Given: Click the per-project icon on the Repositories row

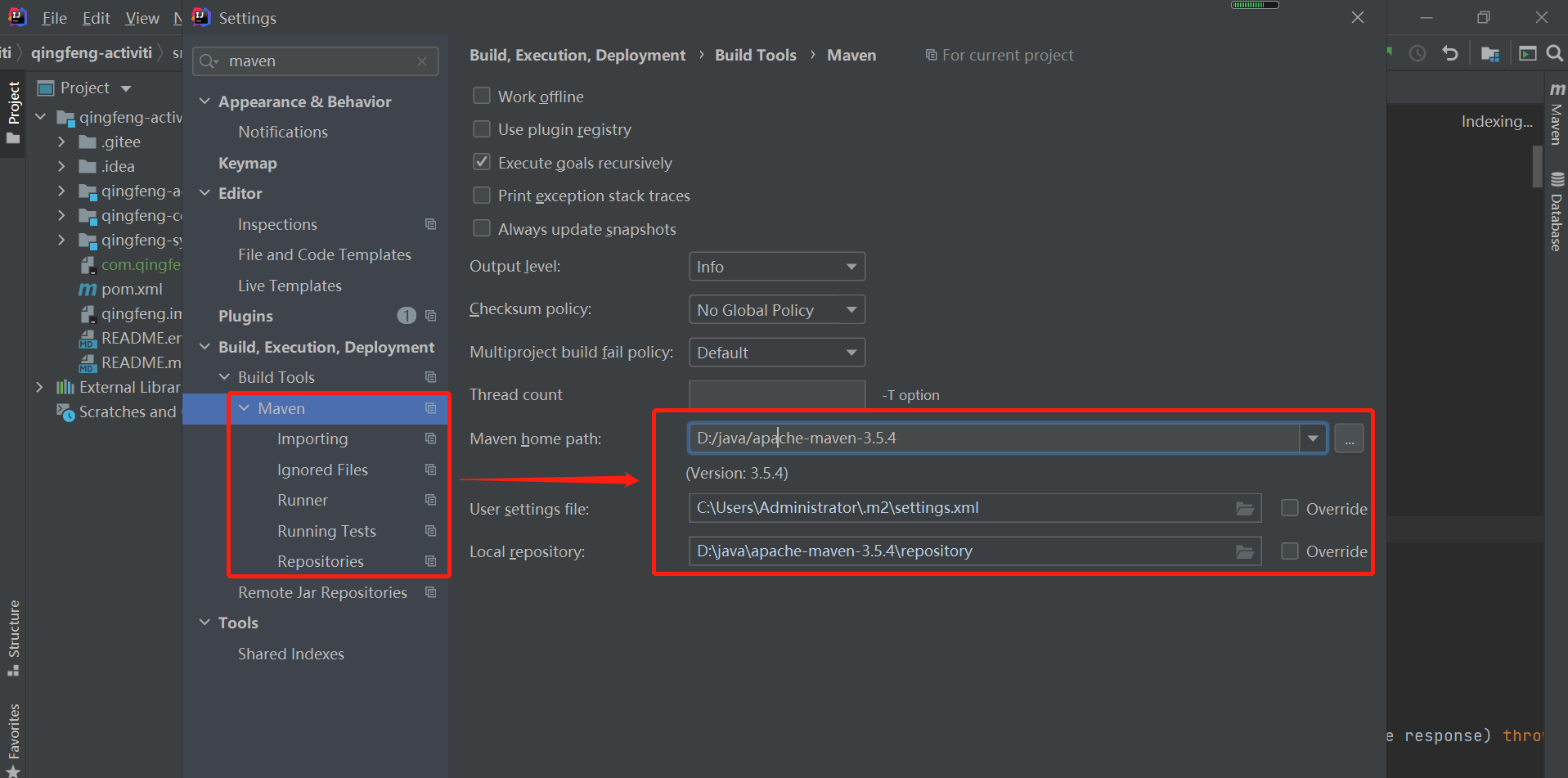Looking at the screenshot, I should 430,561.
